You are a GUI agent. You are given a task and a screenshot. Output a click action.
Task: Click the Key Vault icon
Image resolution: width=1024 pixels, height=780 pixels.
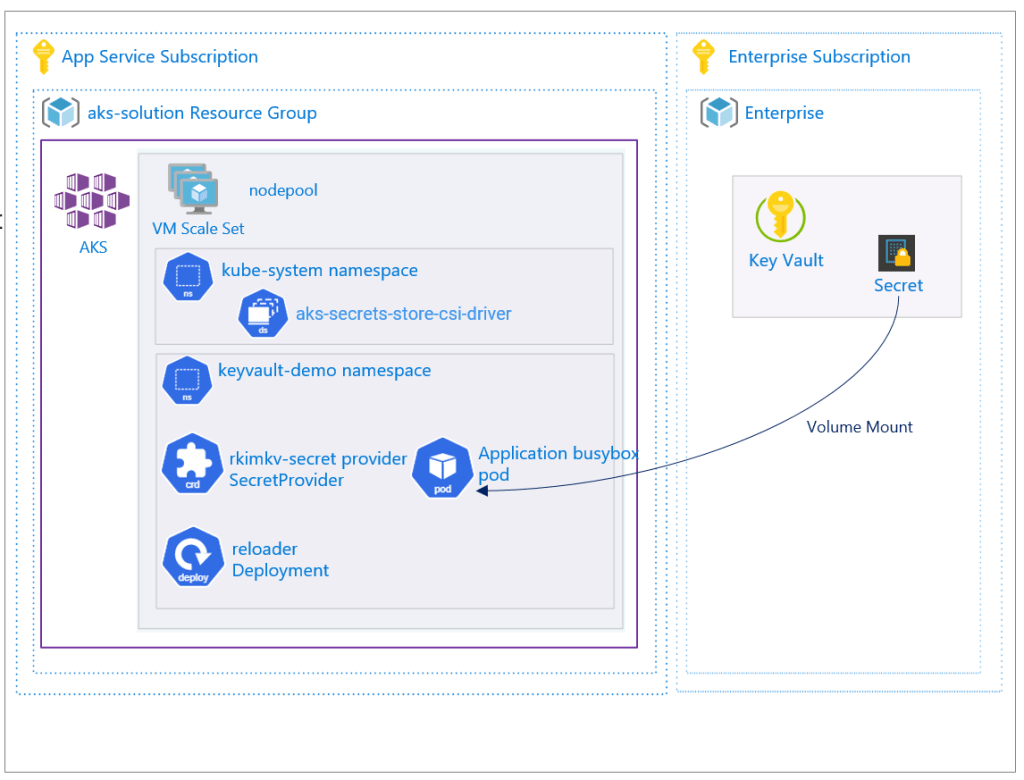click(780, 217)
